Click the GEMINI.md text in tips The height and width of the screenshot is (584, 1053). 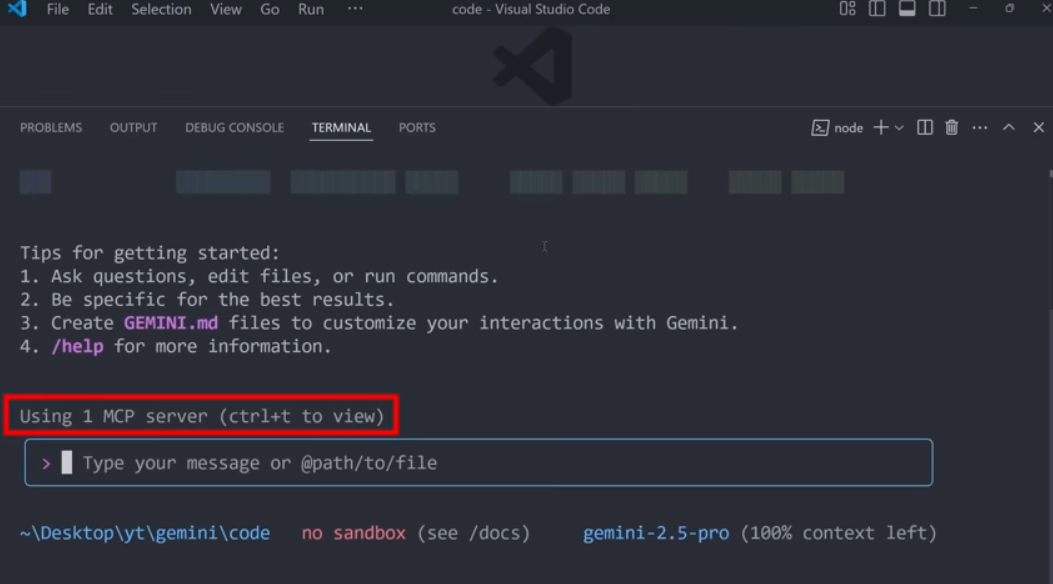point(171,323)
